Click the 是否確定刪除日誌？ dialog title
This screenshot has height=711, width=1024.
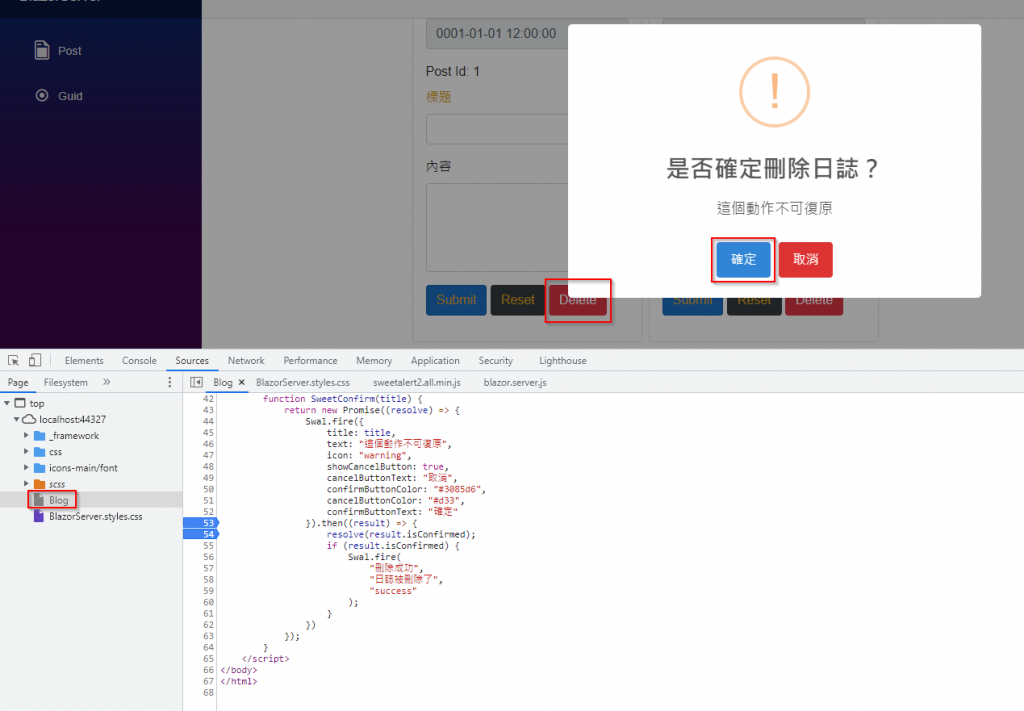click(x=774, y=168)
